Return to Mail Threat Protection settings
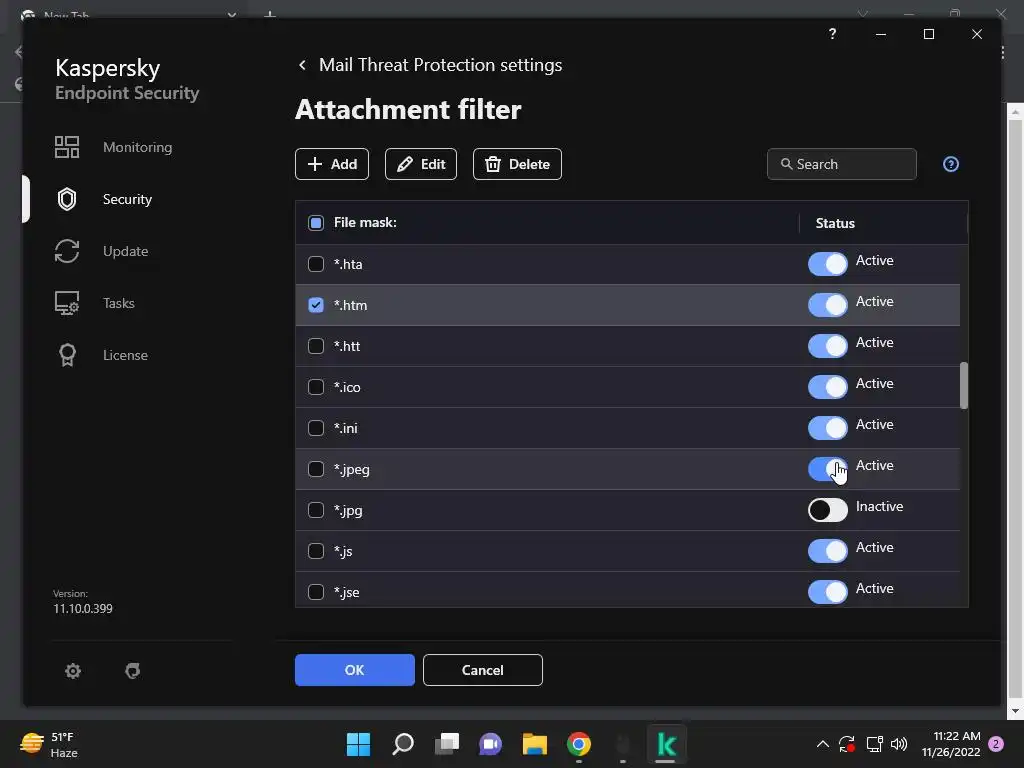This screenshot has height=768, width=1024. 440,65
